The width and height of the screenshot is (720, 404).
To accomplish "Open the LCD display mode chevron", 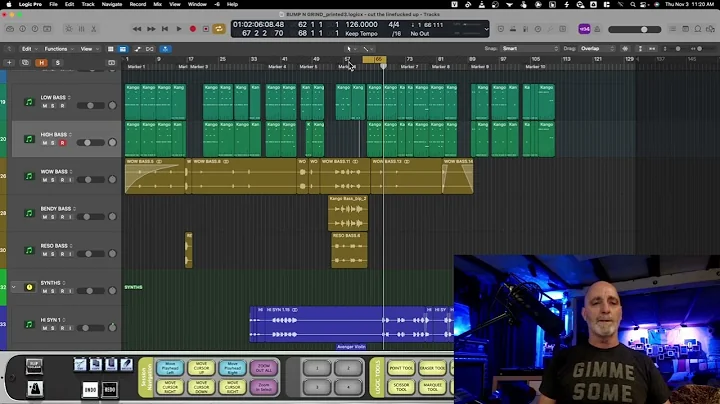I will tap(486, 29).
